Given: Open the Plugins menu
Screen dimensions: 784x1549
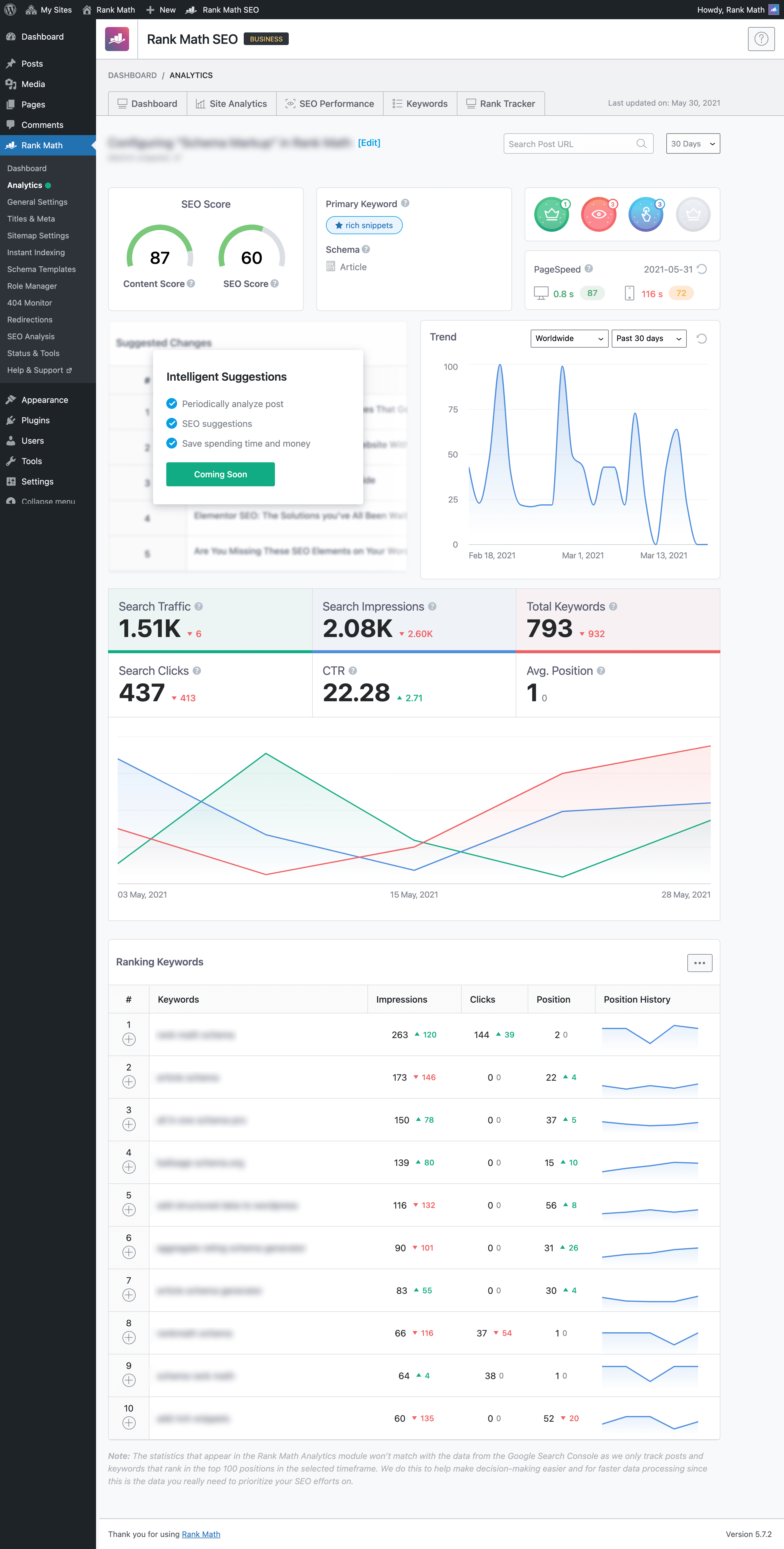Looking at the screenshot, I should pyautogui.click(x=35, y=420).
